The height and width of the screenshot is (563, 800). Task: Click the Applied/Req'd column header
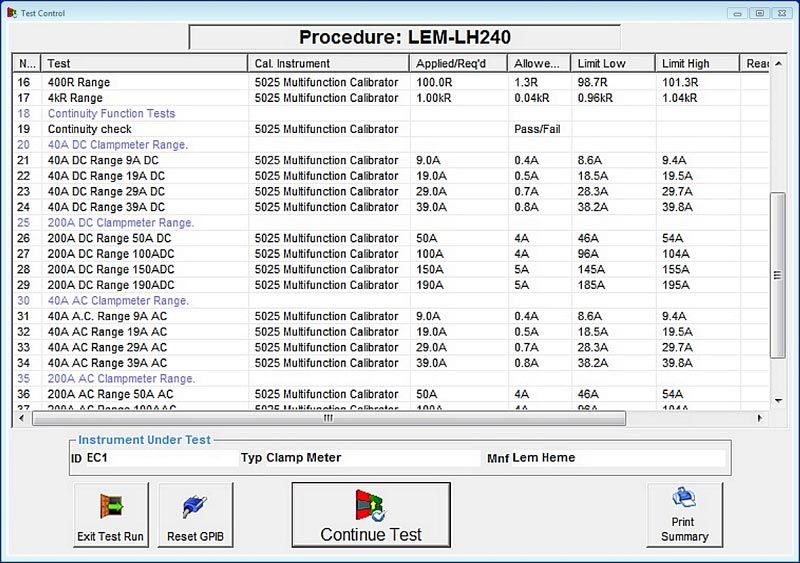coord(458,63)
